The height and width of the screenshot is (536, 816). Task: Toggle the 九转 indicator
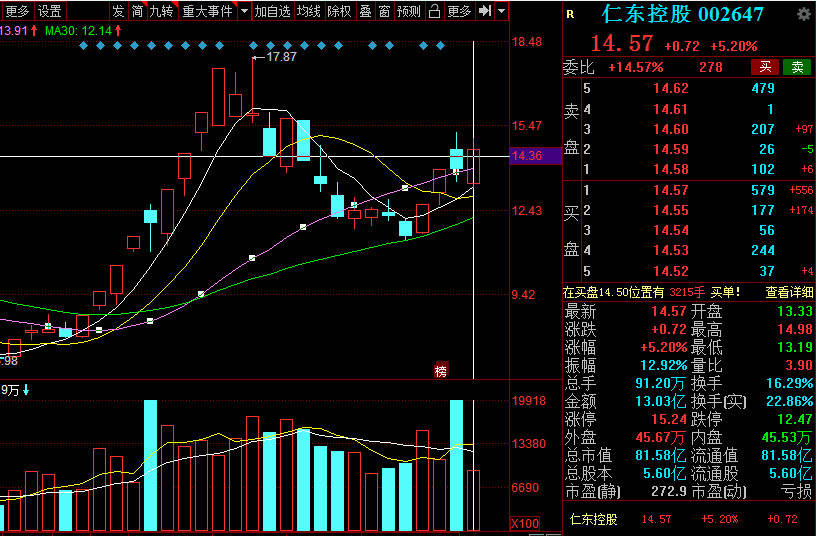point(160,11)
